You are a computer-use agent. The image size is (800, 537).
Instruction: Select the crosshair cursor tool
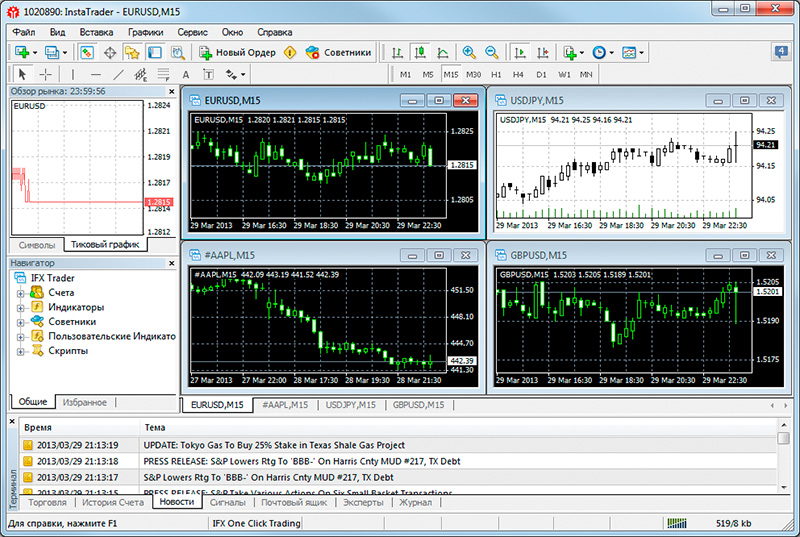(46, 74)
